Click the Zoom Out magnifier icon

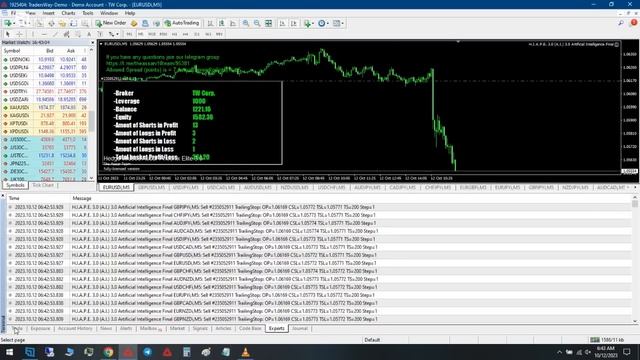coord(257,23)
